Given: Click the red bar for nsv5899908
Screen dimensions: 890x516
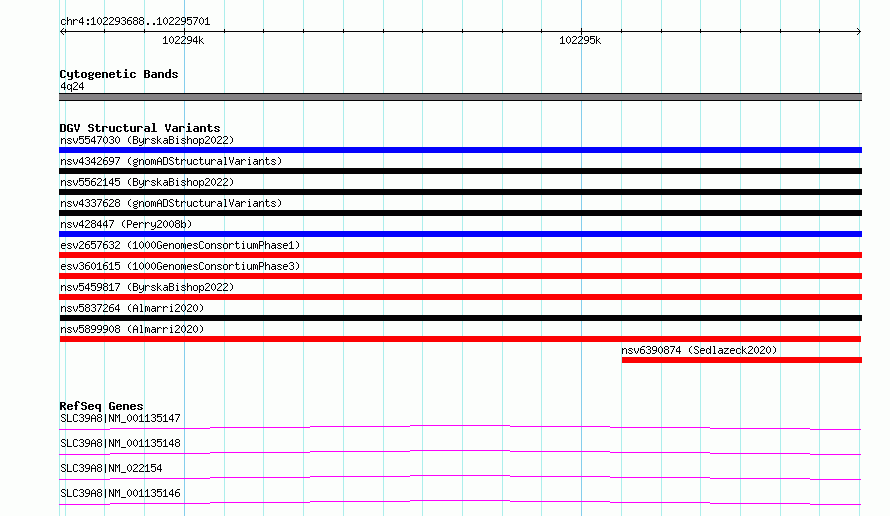Looking at the screenshot, I should click(460, 339).
